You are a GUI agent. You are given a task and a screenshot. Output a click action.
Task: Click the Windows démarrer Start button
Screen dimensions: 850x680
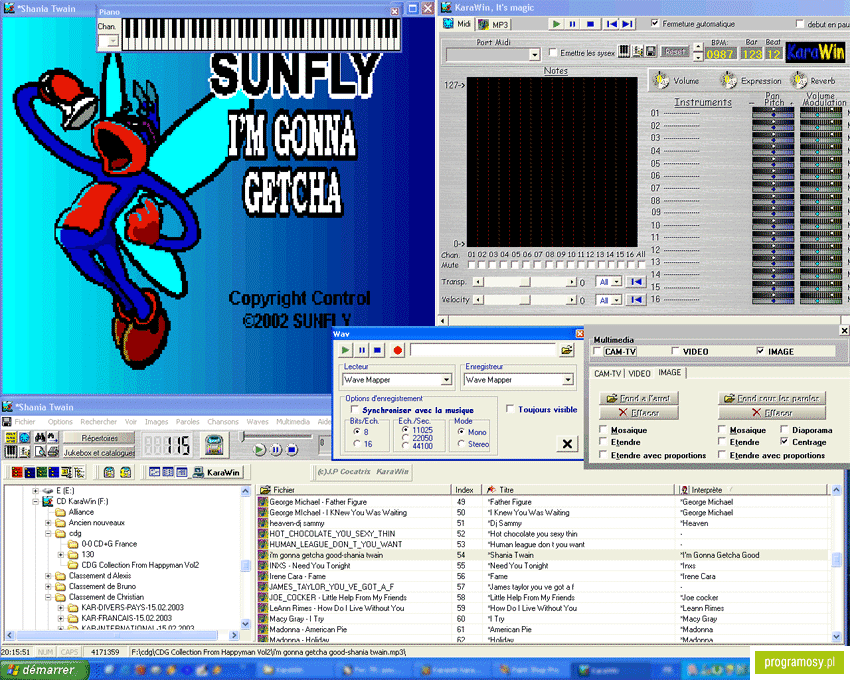(44, 670)
